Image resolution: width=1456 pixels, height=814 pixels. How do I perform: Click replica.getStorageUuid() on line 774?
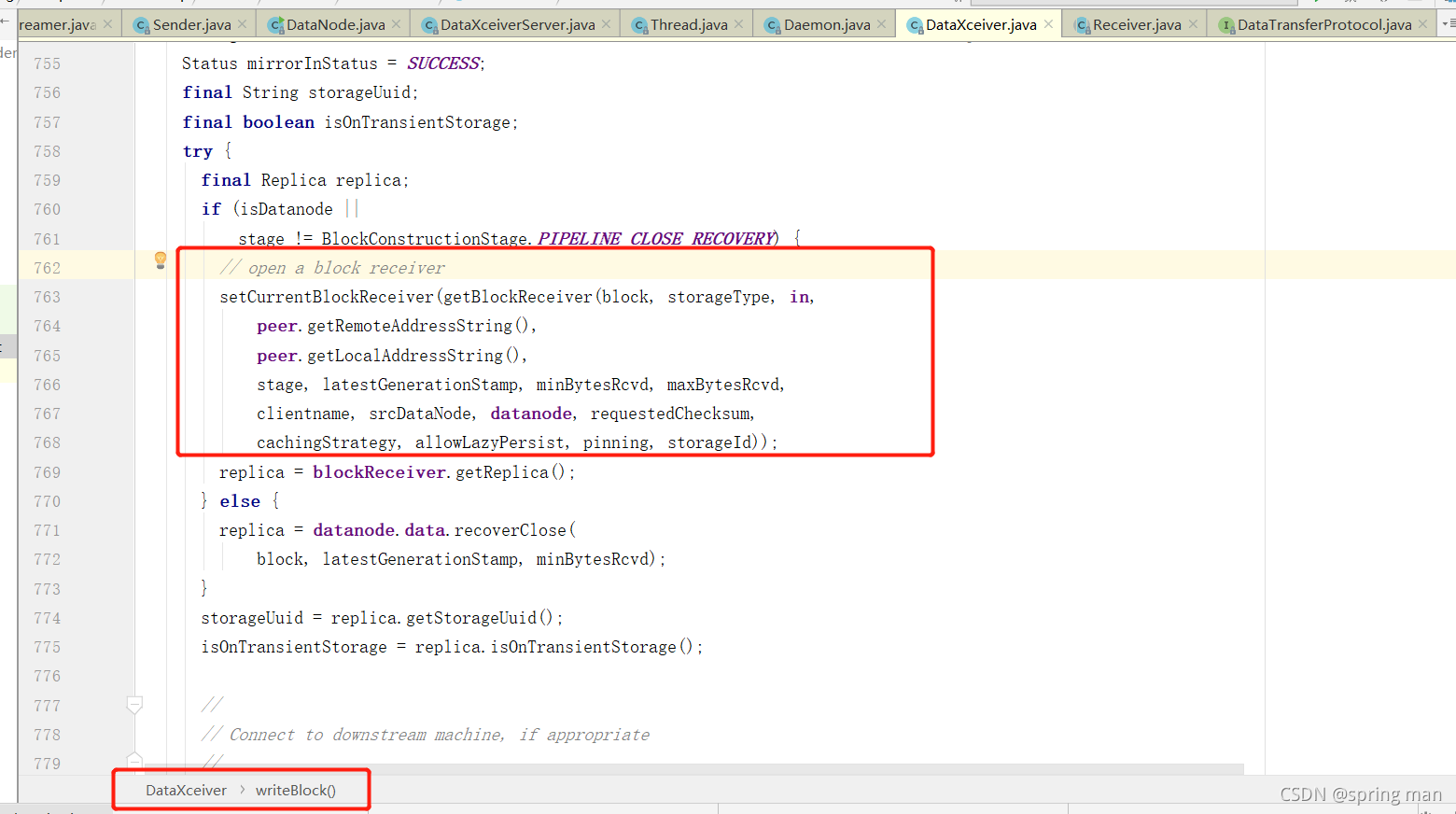[x=441, y=618]
